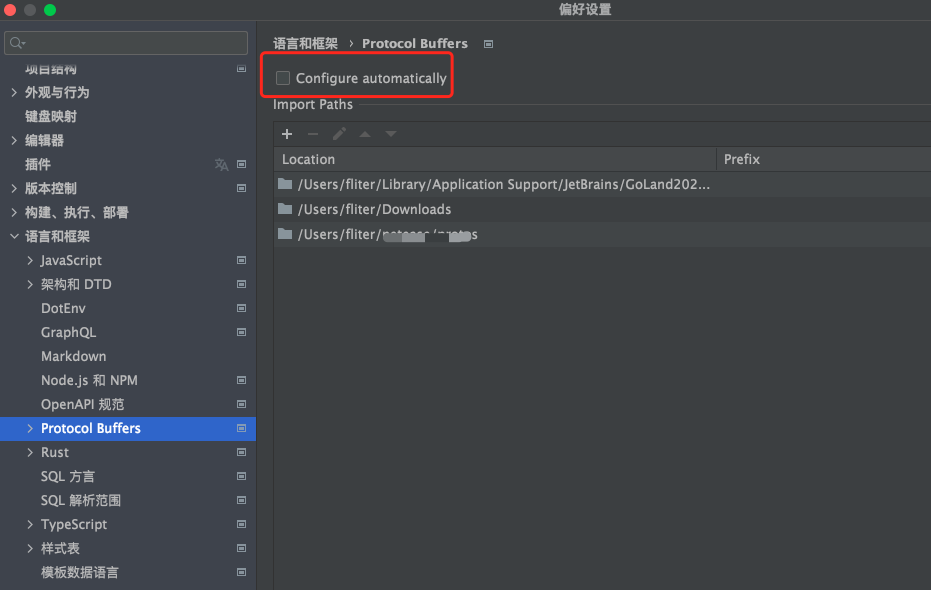Click the move up arrow icon
931x590 pixels.
pos(365,134)
